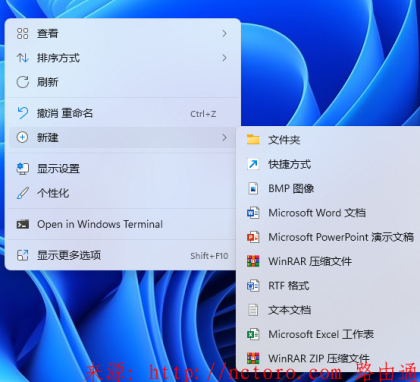This screenshot has width=420, height=382.
Task: Click the View grid icon beside 查看
Action: (22, 33)
